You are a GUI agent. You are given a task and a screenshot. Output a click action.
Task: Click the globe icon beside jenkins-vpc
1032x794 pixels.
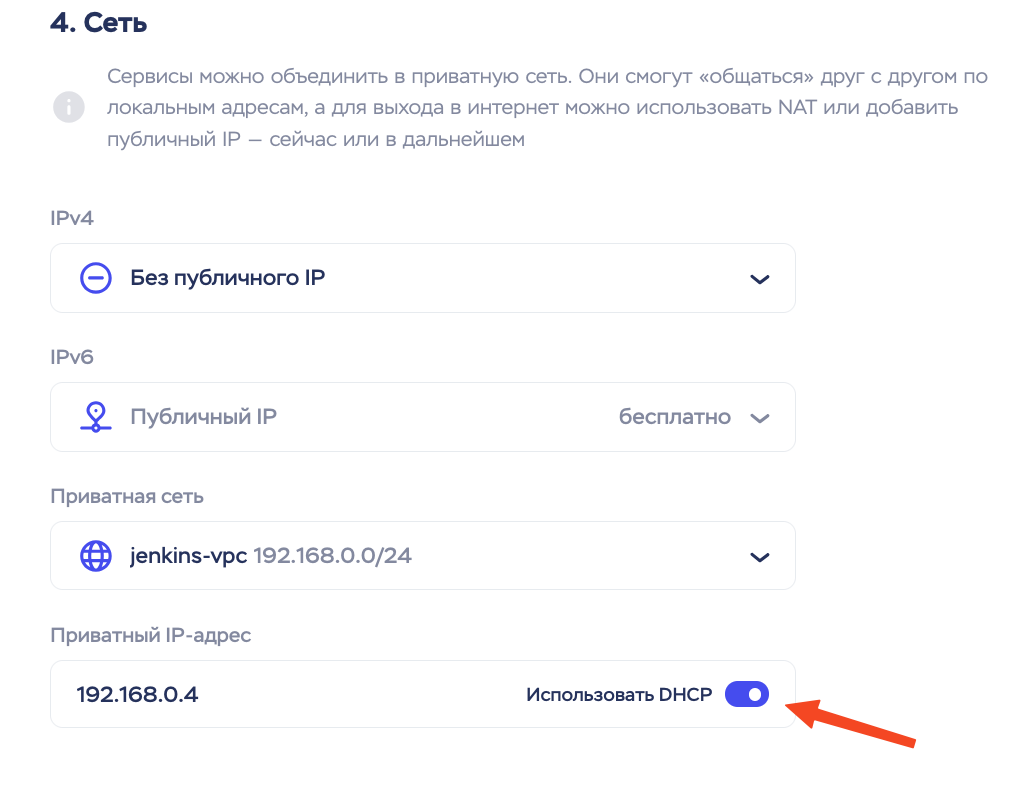[95, 556]
